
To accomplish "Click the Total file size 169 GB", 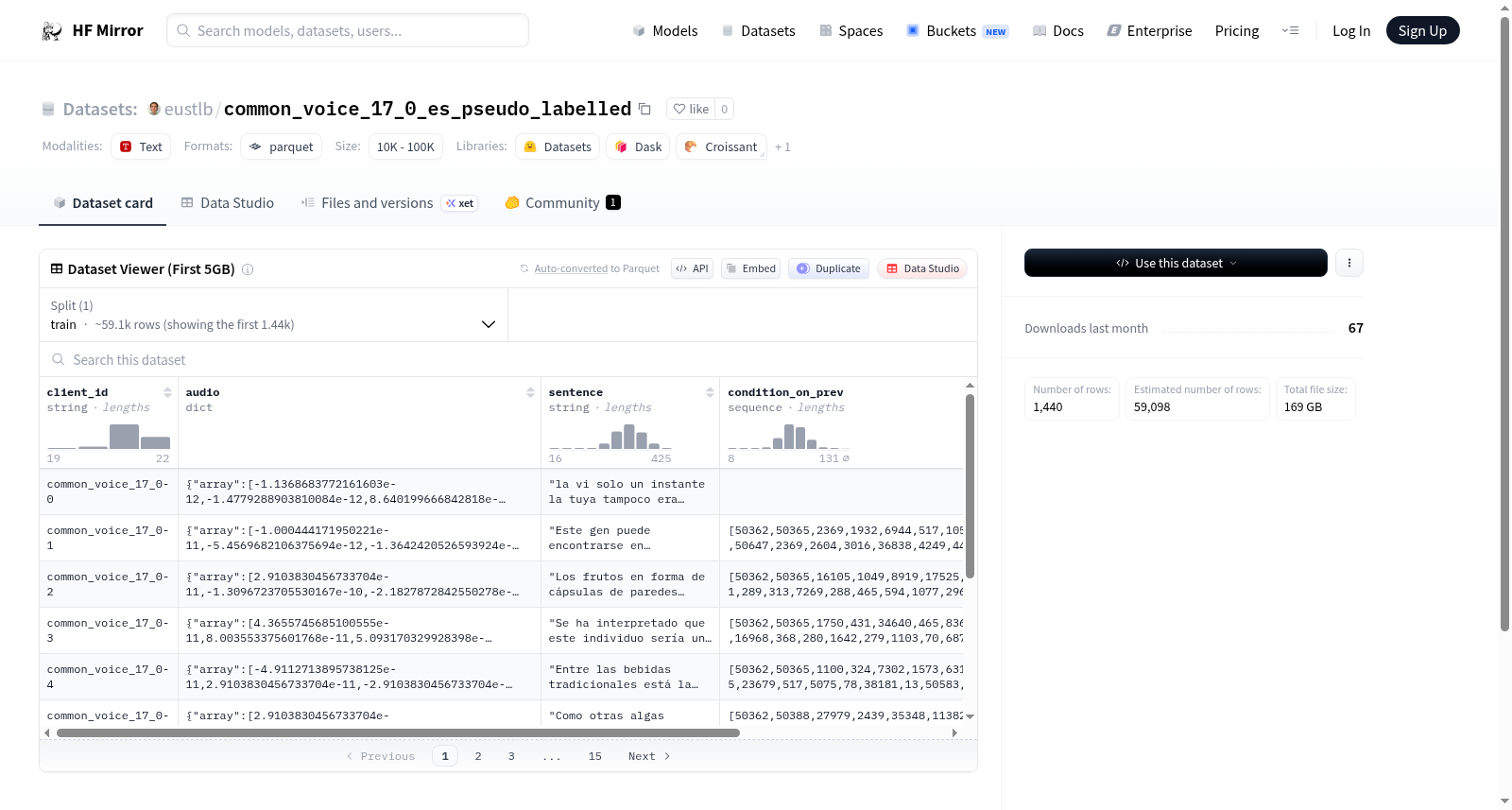I will point(1315,399).
